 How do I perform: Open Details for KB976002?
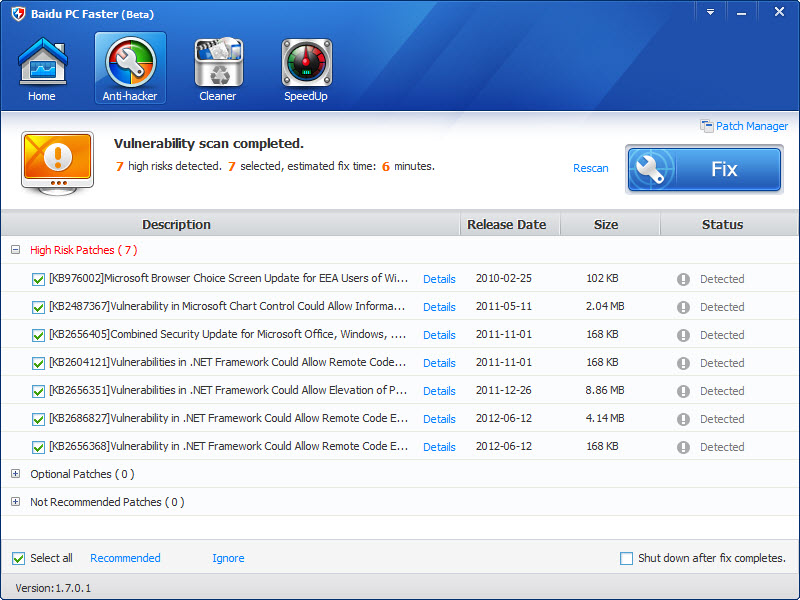(x=439, y=279)
